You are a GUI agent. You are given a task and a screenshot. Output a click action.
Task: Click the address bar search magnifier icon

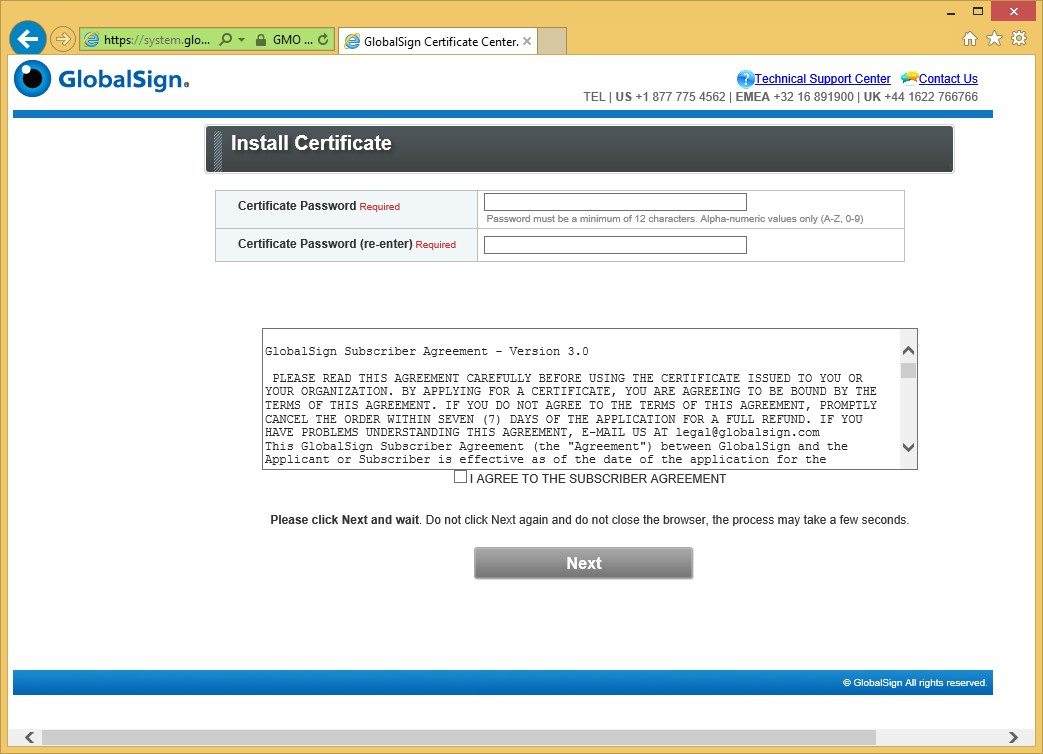(225, 40)
